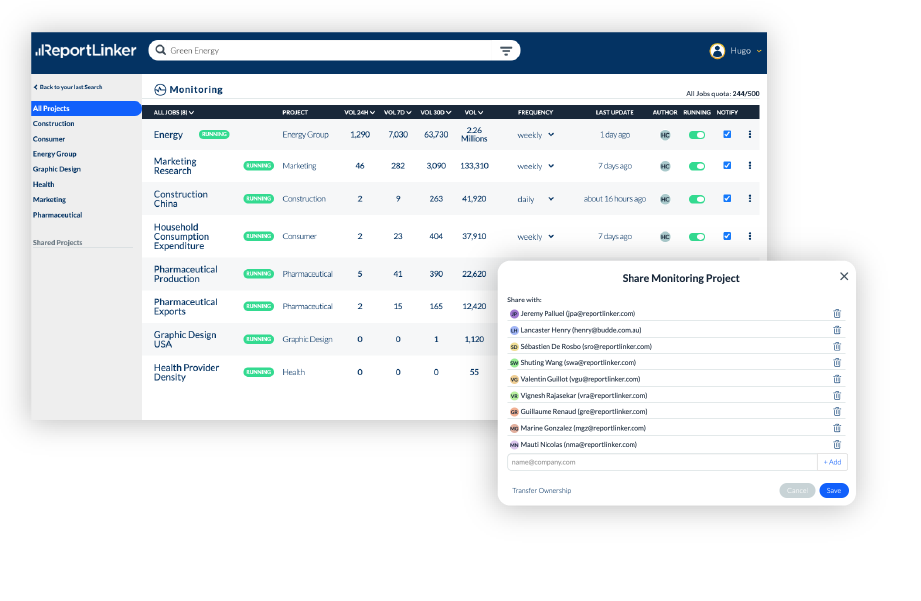Select Energy Group project in sidebar
The image size is (921, 601).
(x=55, y=154)
